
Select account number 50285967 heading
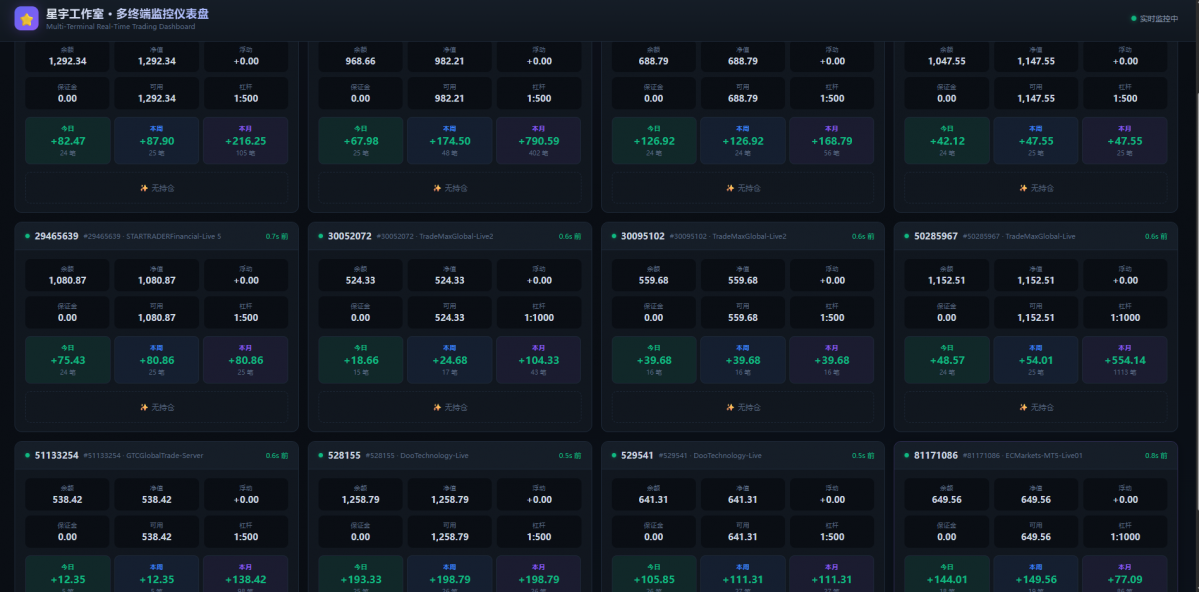(x=936, y=236)
